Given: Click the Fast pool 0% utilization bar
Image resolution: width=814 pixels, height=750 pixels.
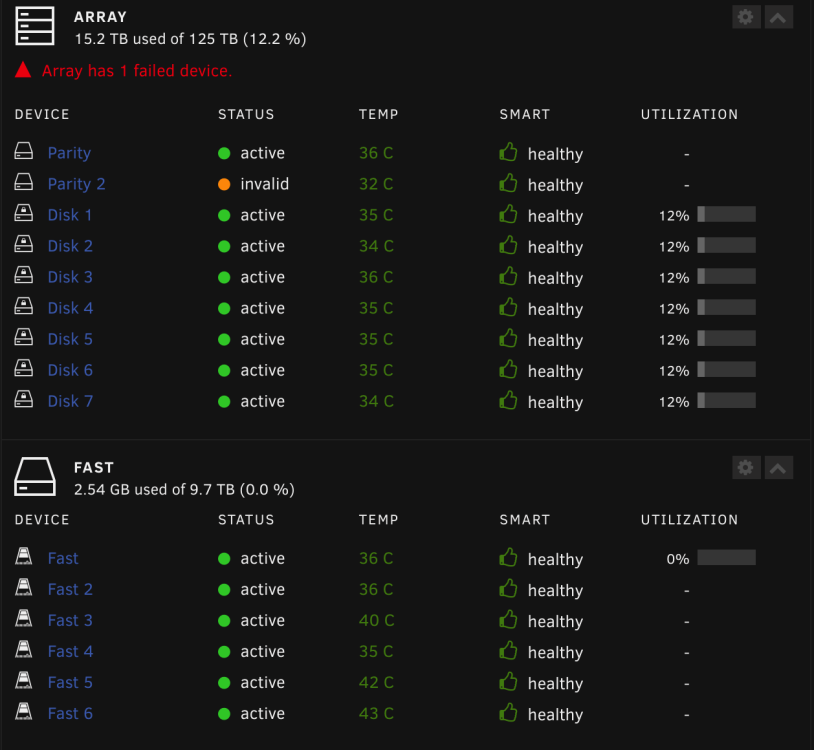Looking at the screenshot, I should coord(726,557).
